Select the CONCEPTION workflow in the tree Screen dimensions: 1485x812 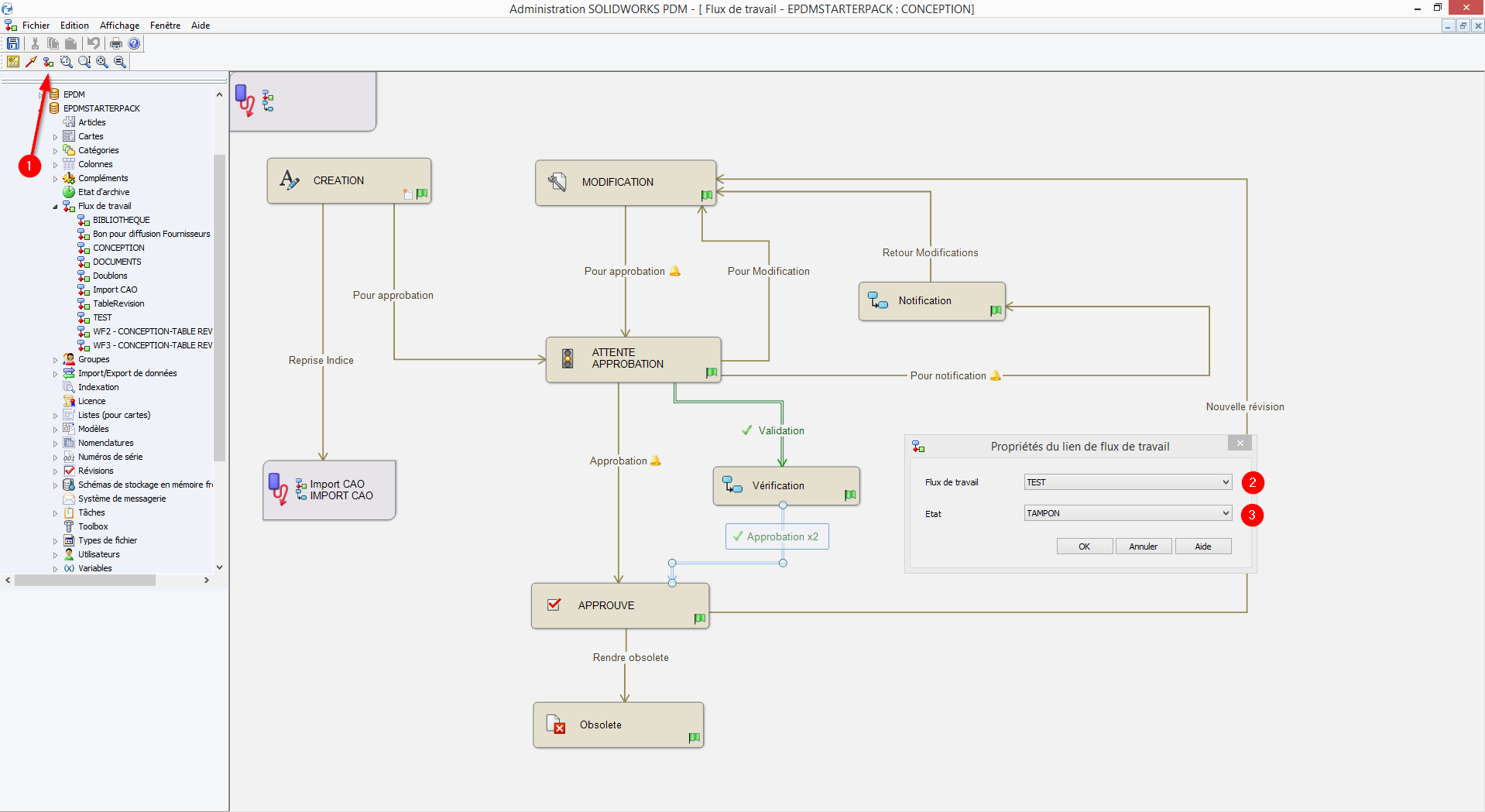pyautogui.click(x=118, y=248)
